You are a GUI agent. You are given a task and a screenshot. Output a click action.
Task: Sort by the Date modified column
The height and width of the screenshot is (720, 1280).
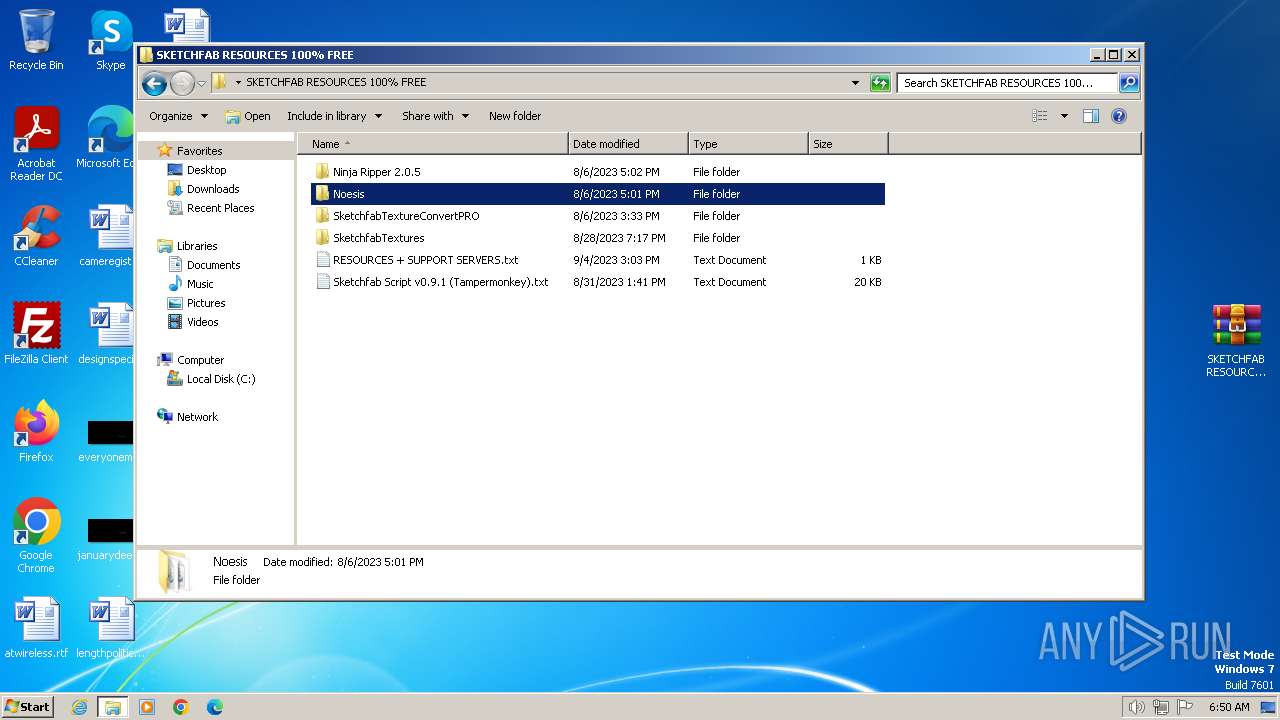[606, 144]
